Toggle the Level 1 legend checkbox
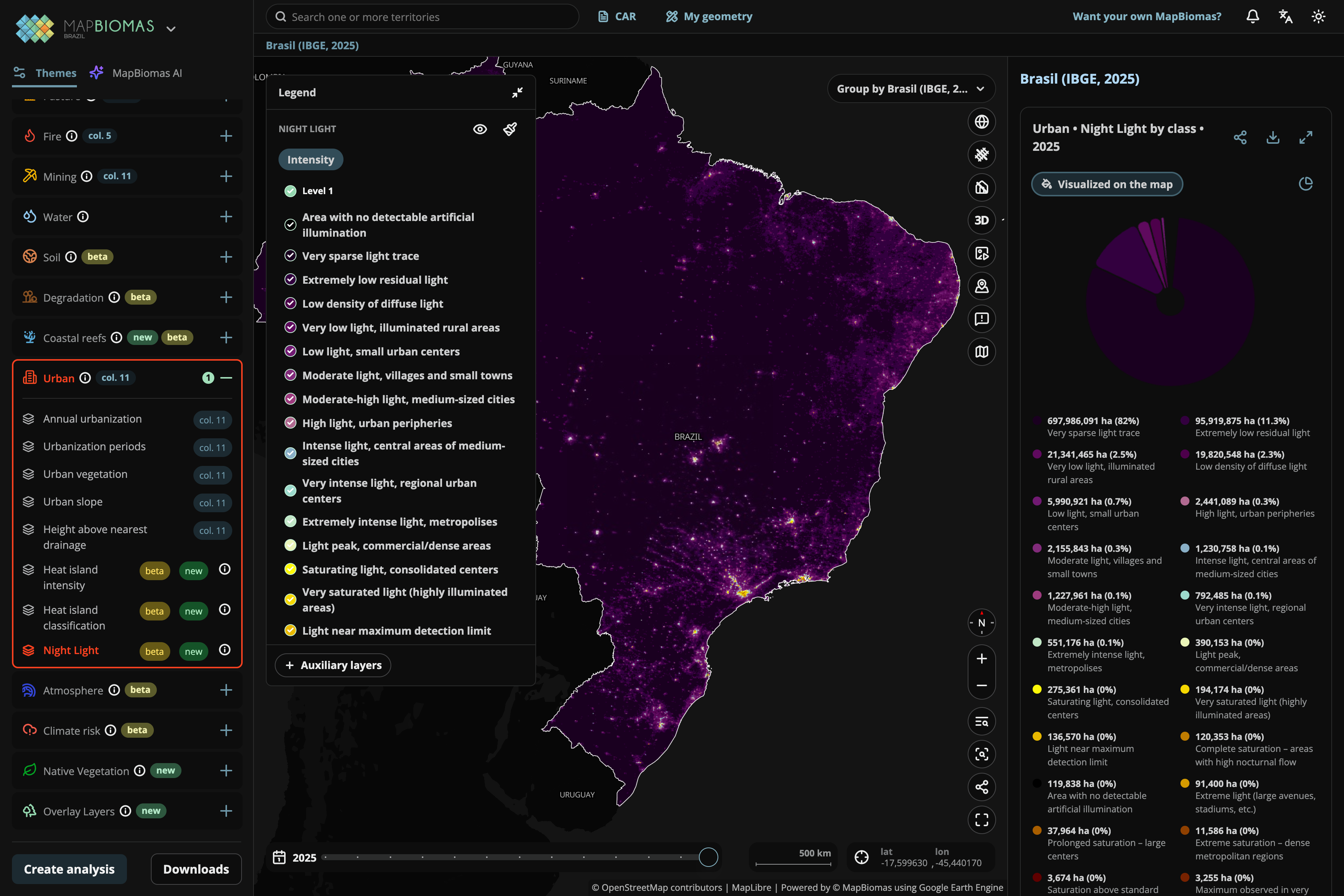Viewport: 1344px width, 896px height. [x=290, y=191]
